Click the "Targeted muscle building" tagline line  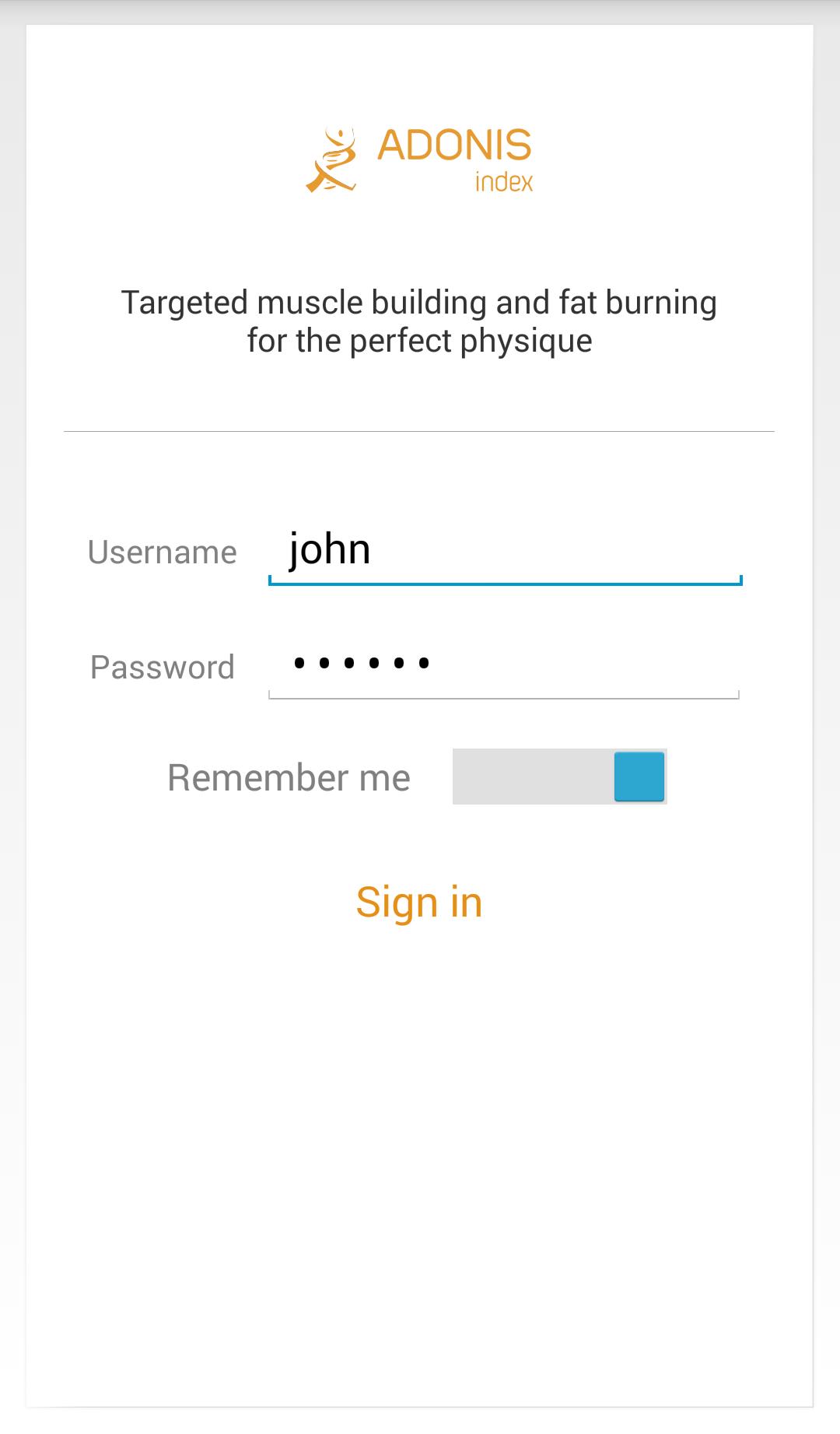(418, 303)
